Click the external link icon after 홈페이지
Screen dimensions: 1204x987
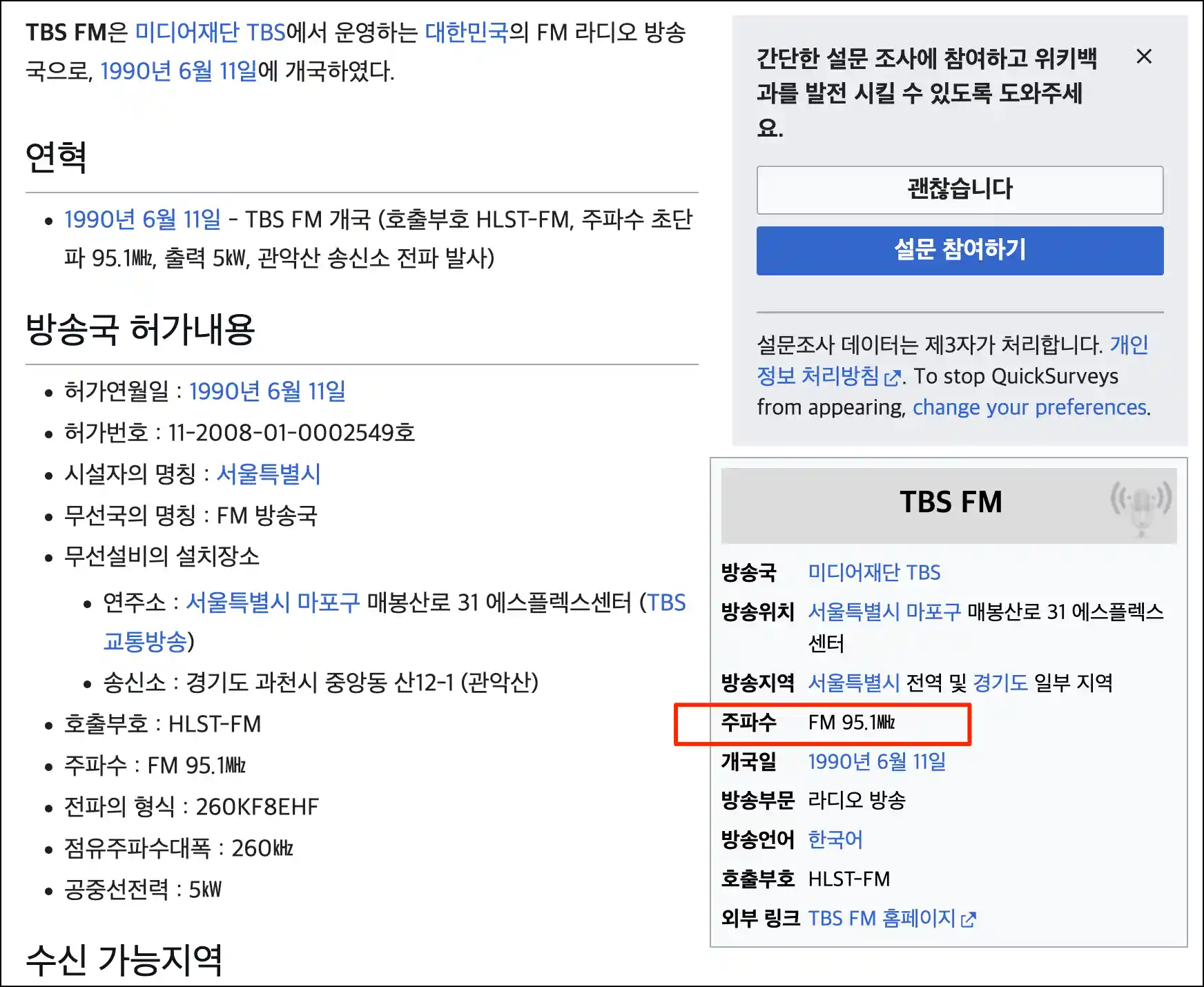pyautogui.click(x=969, y=919)
